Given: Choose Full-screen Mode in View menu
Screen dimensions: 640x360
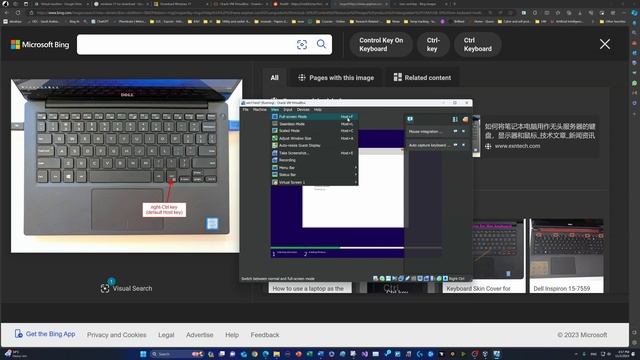Looking at the screenshot, I should coord(314,117).
